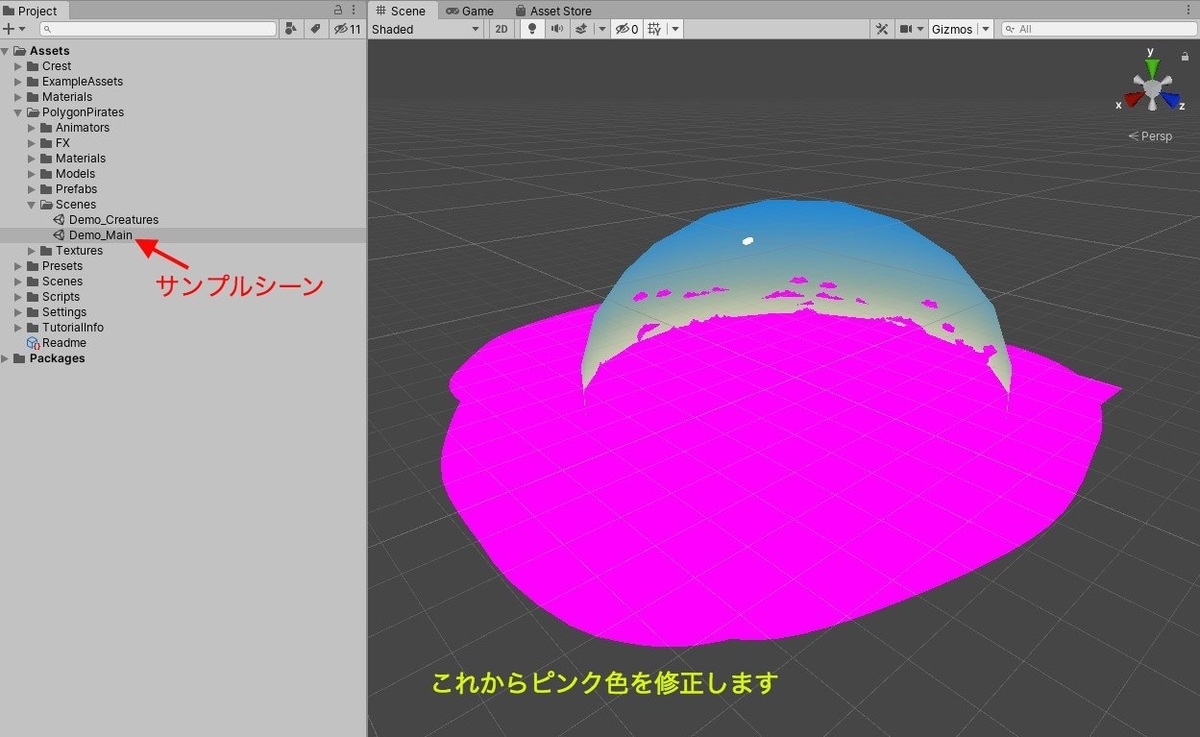Open the Gizmos dropdown arrow
The height and width of the screenshot is (737, 1200).
point(985,29)
